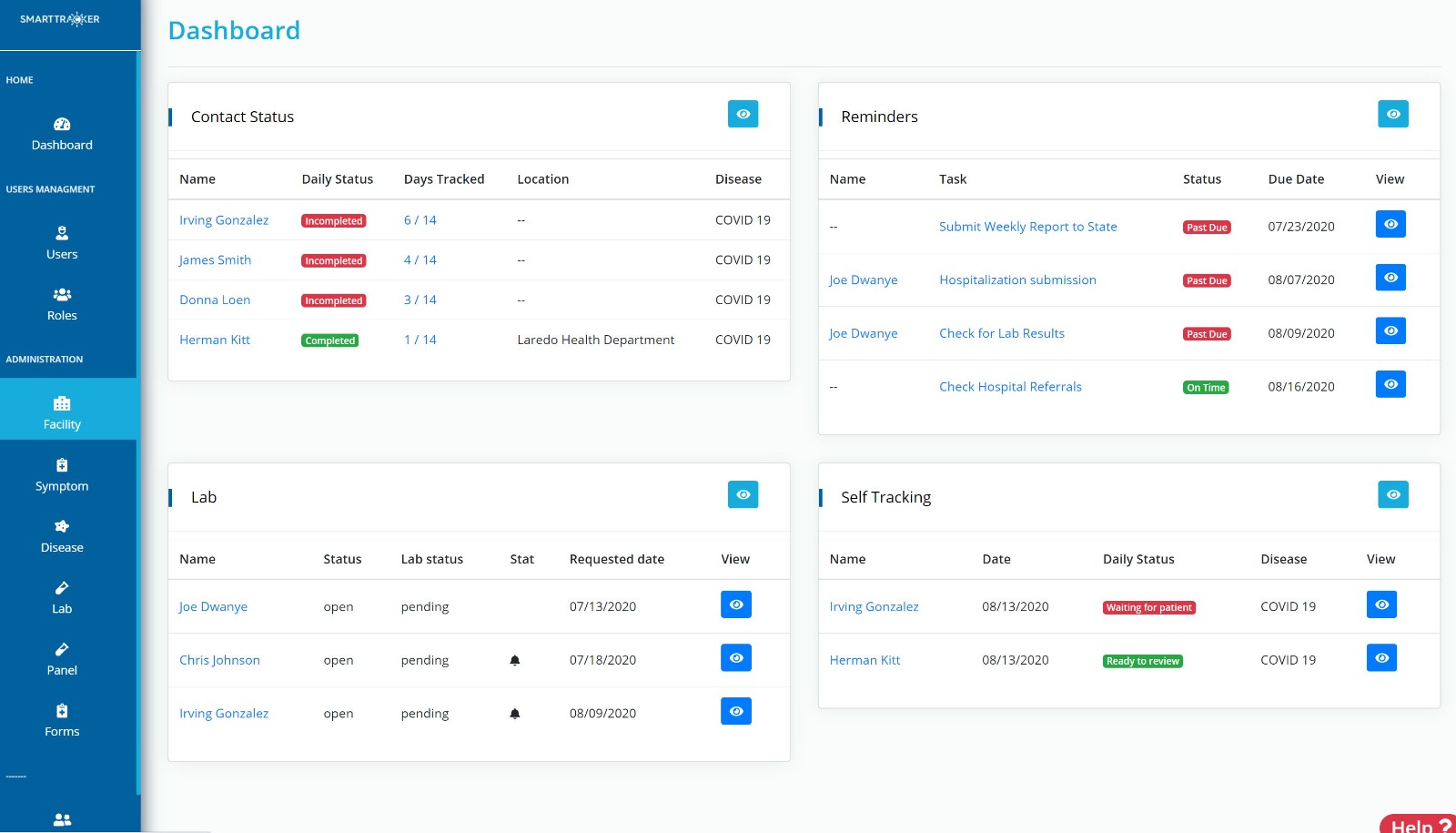The image size is (1456, 833).
Task: Open the Submit Weekly Report to State task
Action: (1028, 227)
